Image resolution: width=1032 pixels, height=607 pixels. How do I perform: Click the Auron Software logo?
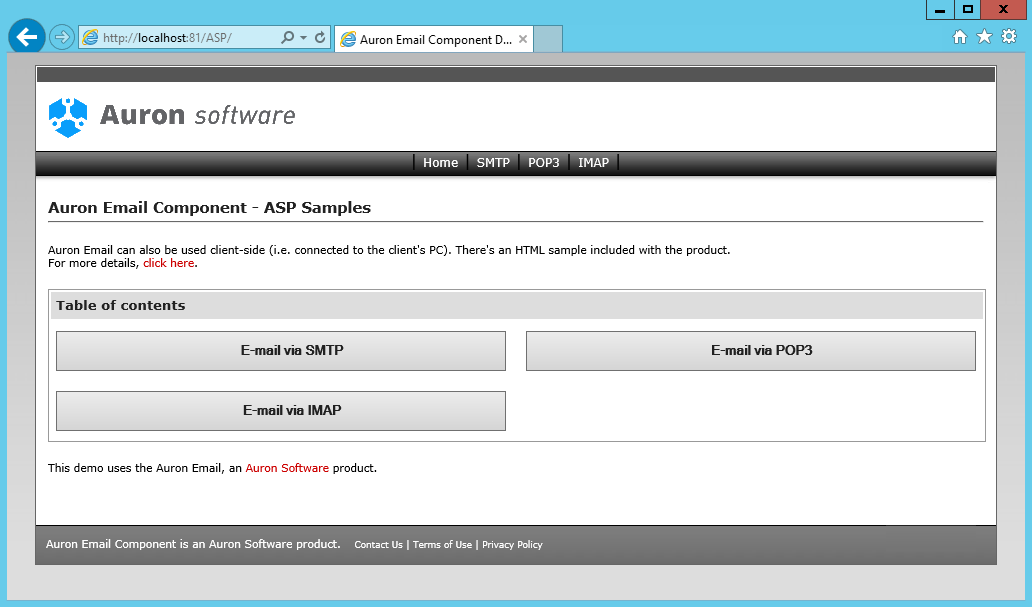tap(172, 116)
